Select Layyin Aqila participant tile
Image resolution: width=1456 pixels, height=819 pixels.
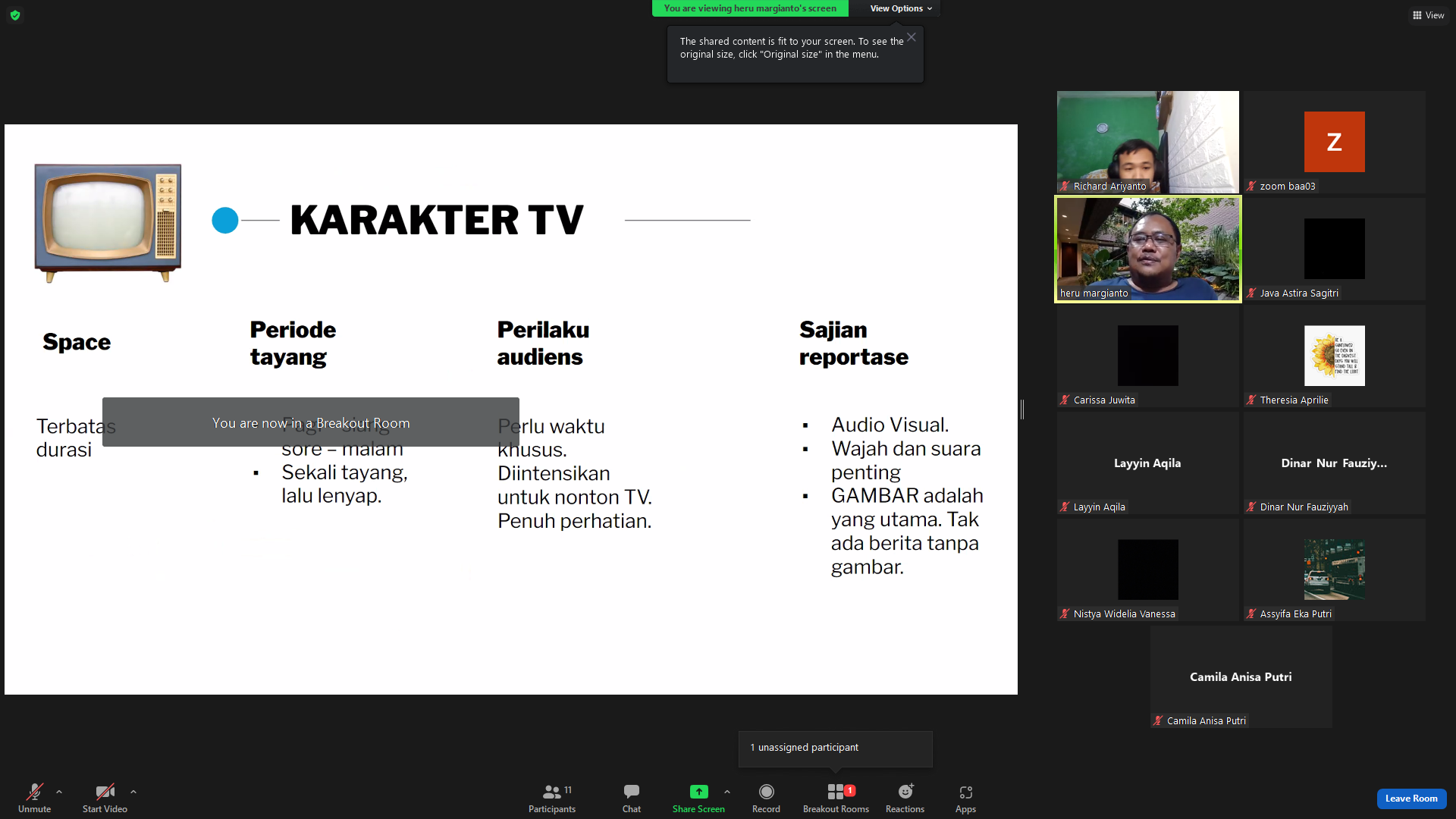1148,463
